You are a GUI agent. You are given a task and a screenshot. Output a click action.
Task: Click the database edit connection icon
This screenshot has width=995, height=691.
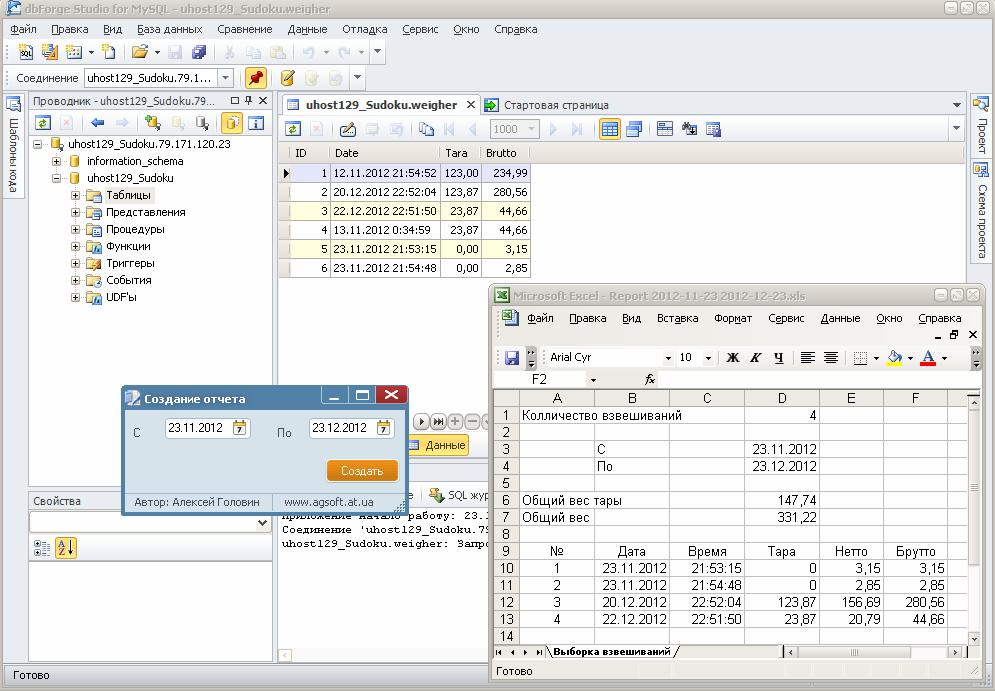click(x=287, y=78)
